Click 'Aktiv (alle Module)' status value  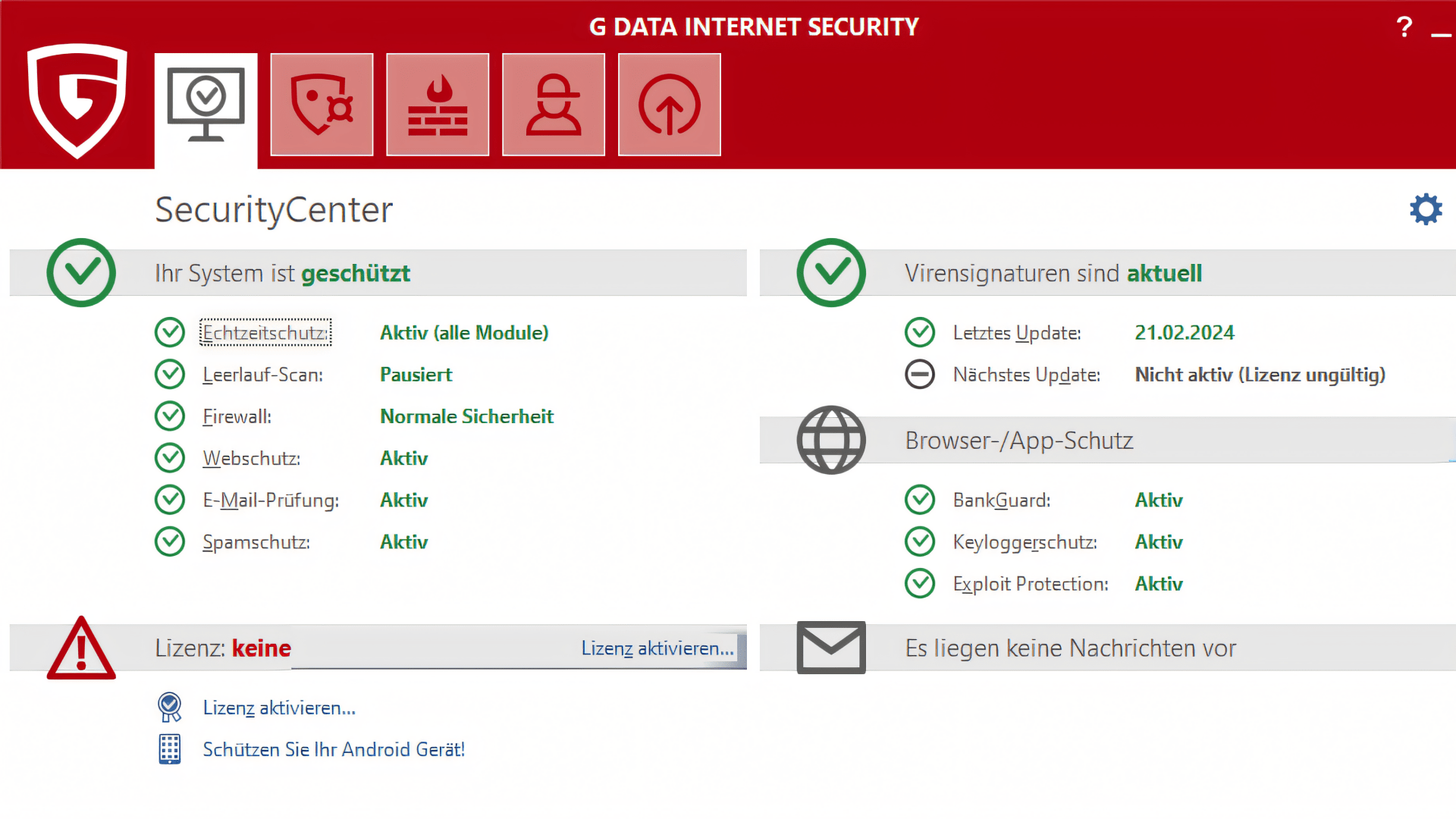464,333
